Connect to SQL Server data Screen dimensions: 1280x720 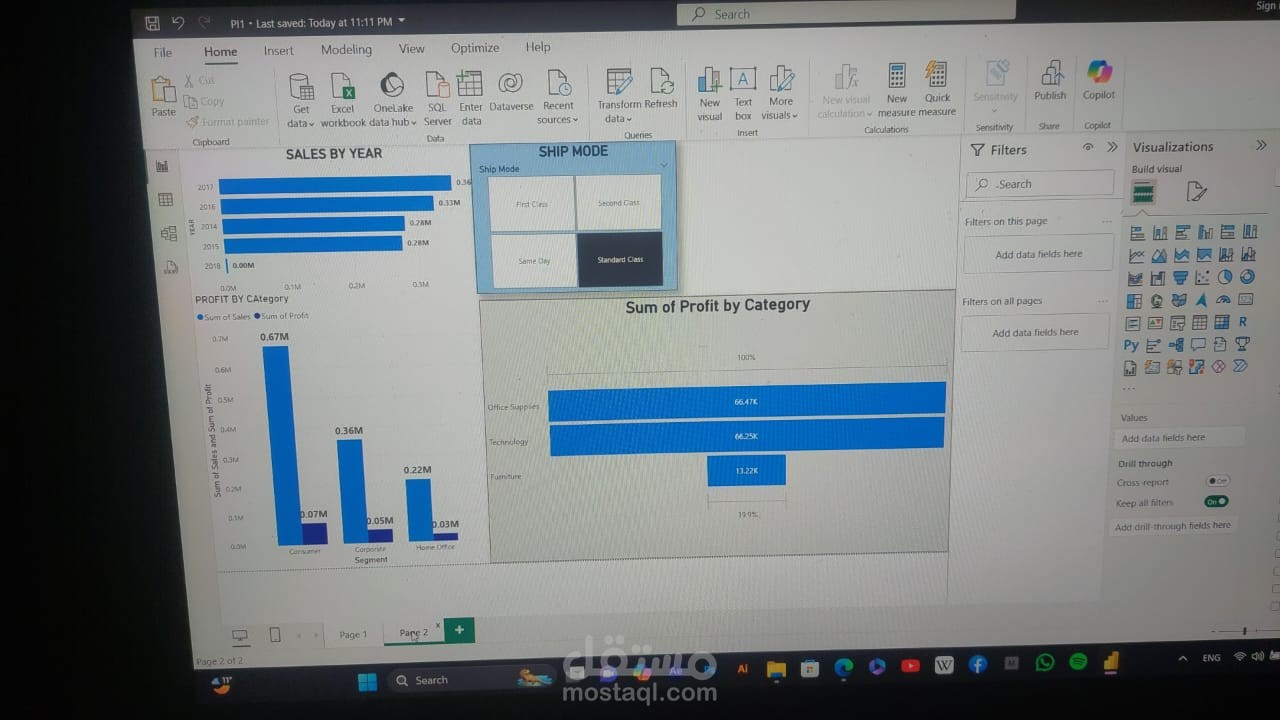(437, 100)
